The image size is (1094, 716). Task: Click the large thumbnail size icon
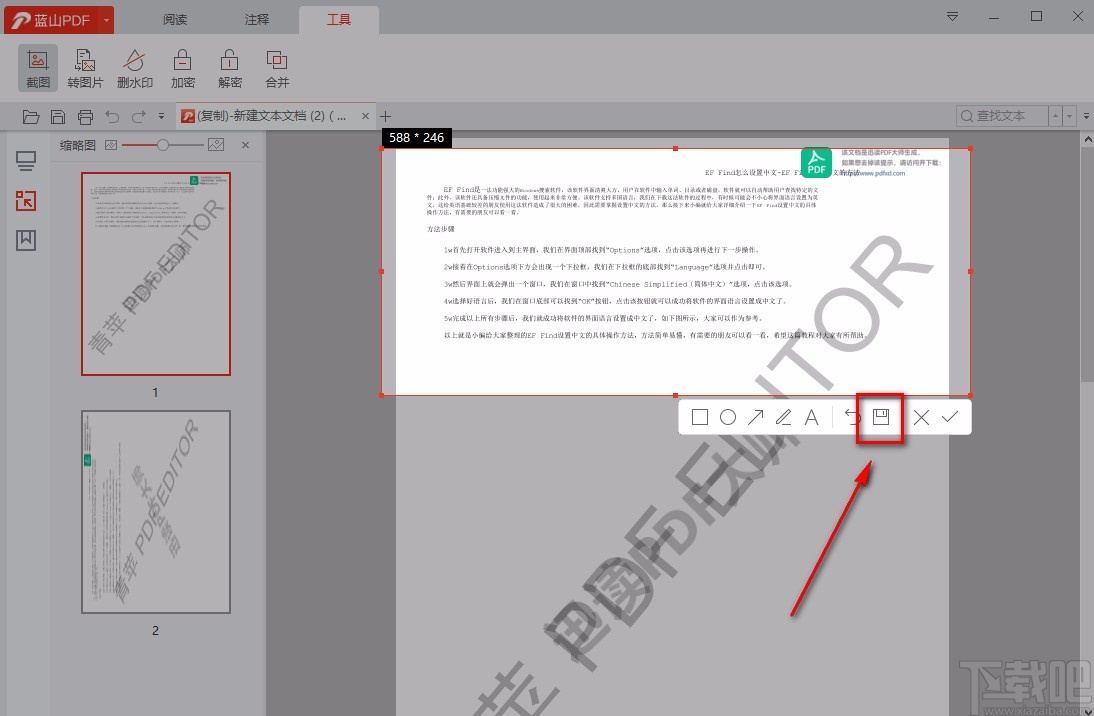[216, 144]
